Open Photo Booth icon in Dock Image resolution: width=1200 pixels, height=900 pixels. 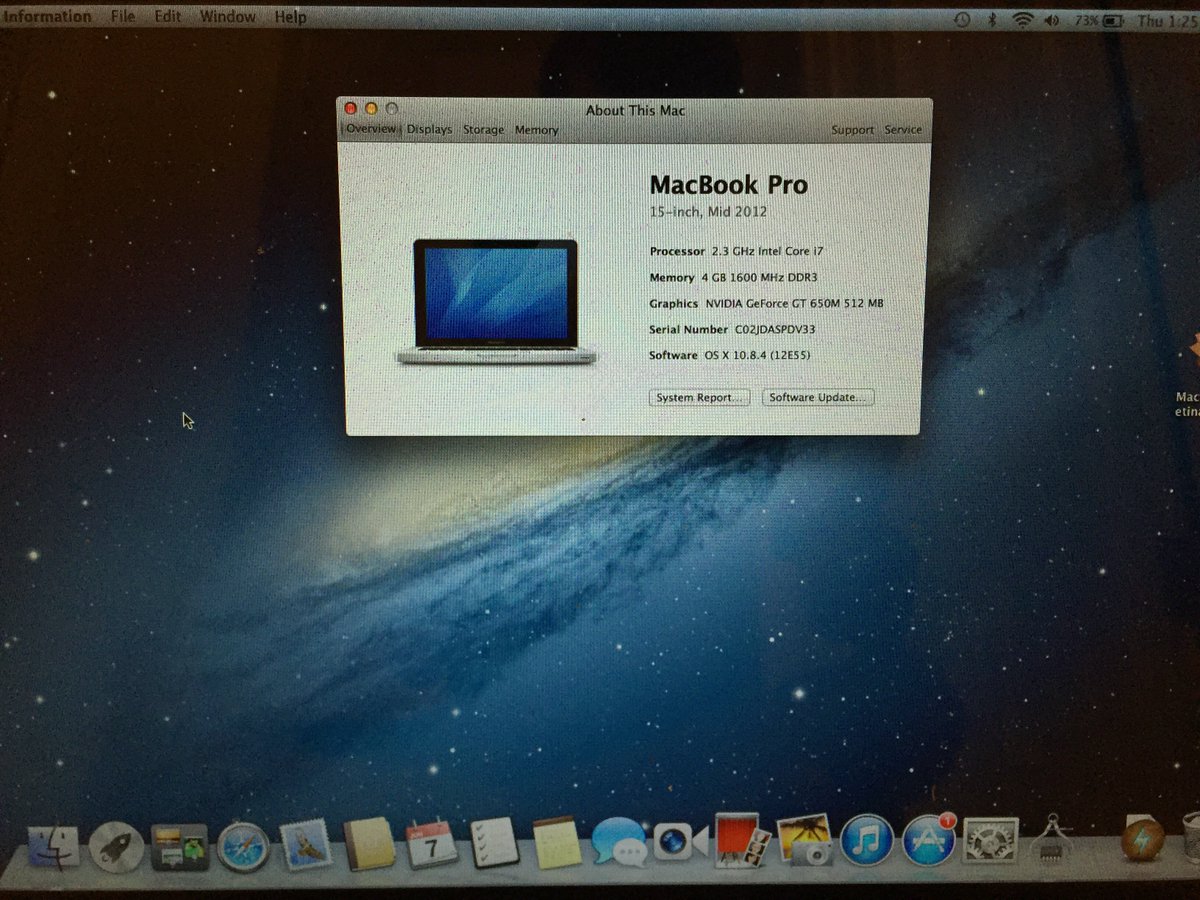pyautogui.click(x=743, y=840)
